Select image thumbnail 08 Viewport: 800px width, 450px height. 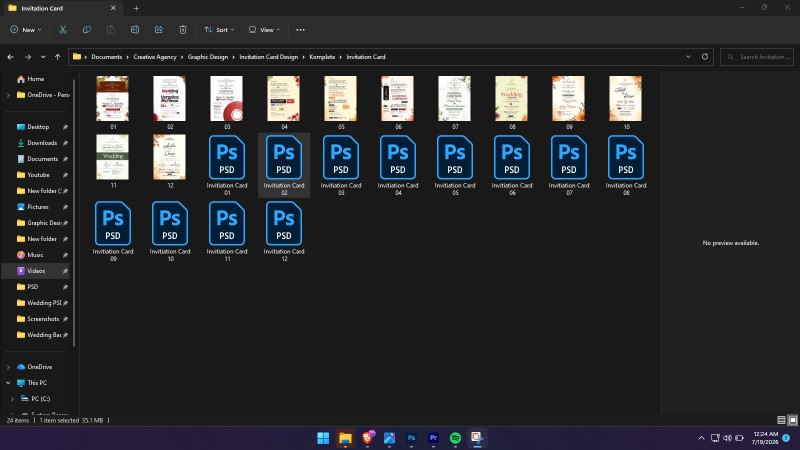coord(512,103)
